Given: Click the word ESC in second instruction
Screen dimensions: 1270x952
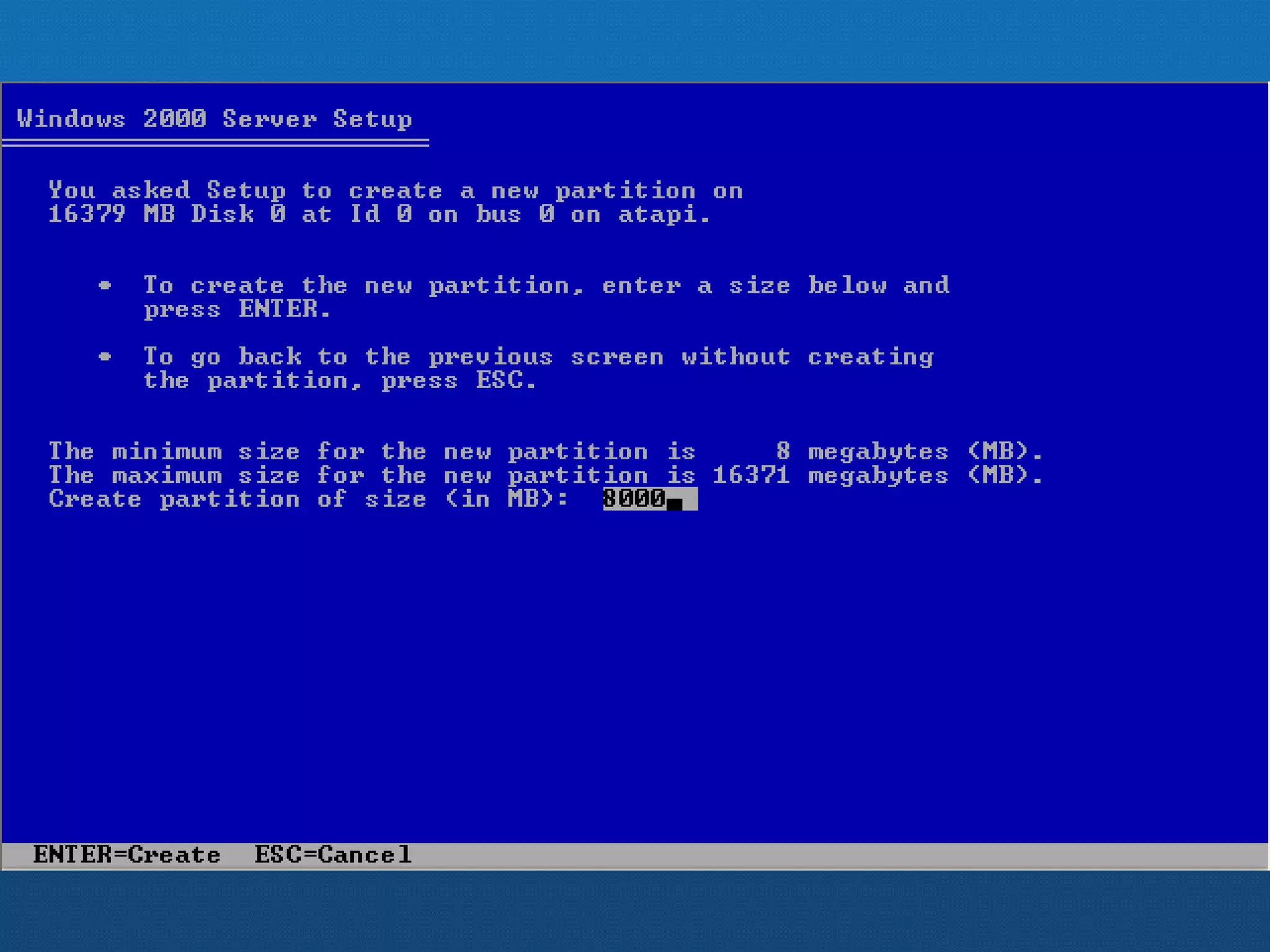Looking at the screenshot, I should [500, 380].
